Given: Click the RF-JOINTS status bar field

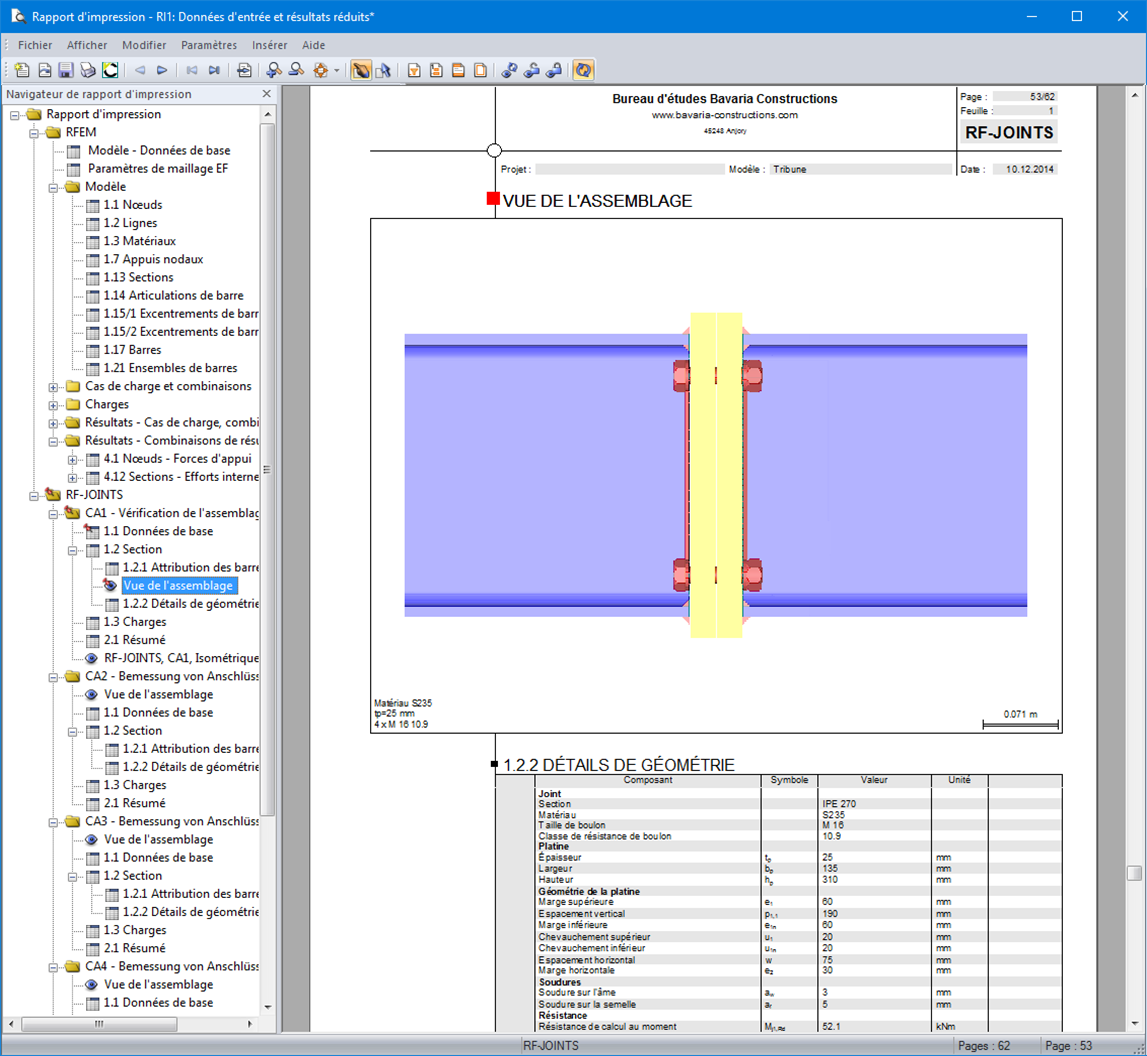Looking at the screenshot, I should pos(549,1046).
